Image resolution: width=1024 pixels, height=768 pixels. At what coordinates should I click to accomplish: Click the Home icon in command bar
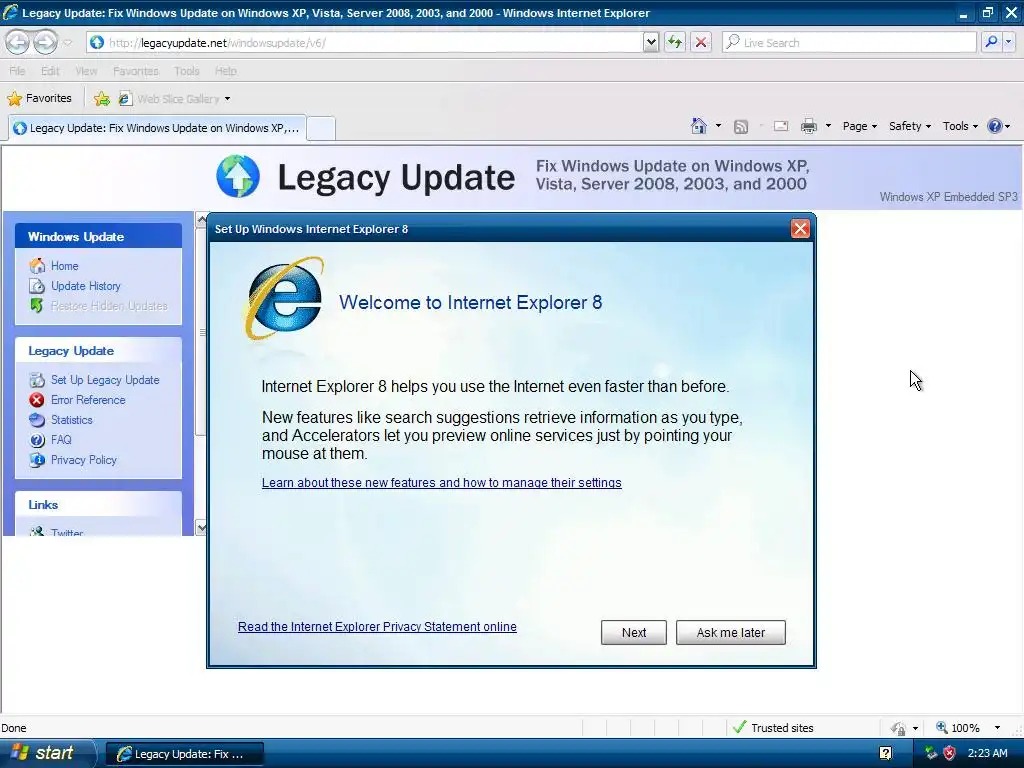point(699,126)
